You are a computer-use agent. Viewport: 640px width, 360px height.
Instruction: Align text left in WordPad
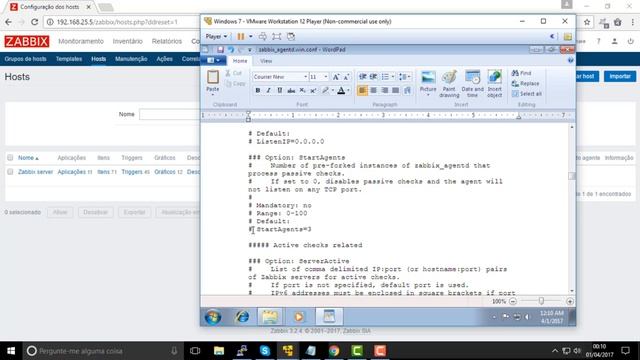click(x=362, y=90)
